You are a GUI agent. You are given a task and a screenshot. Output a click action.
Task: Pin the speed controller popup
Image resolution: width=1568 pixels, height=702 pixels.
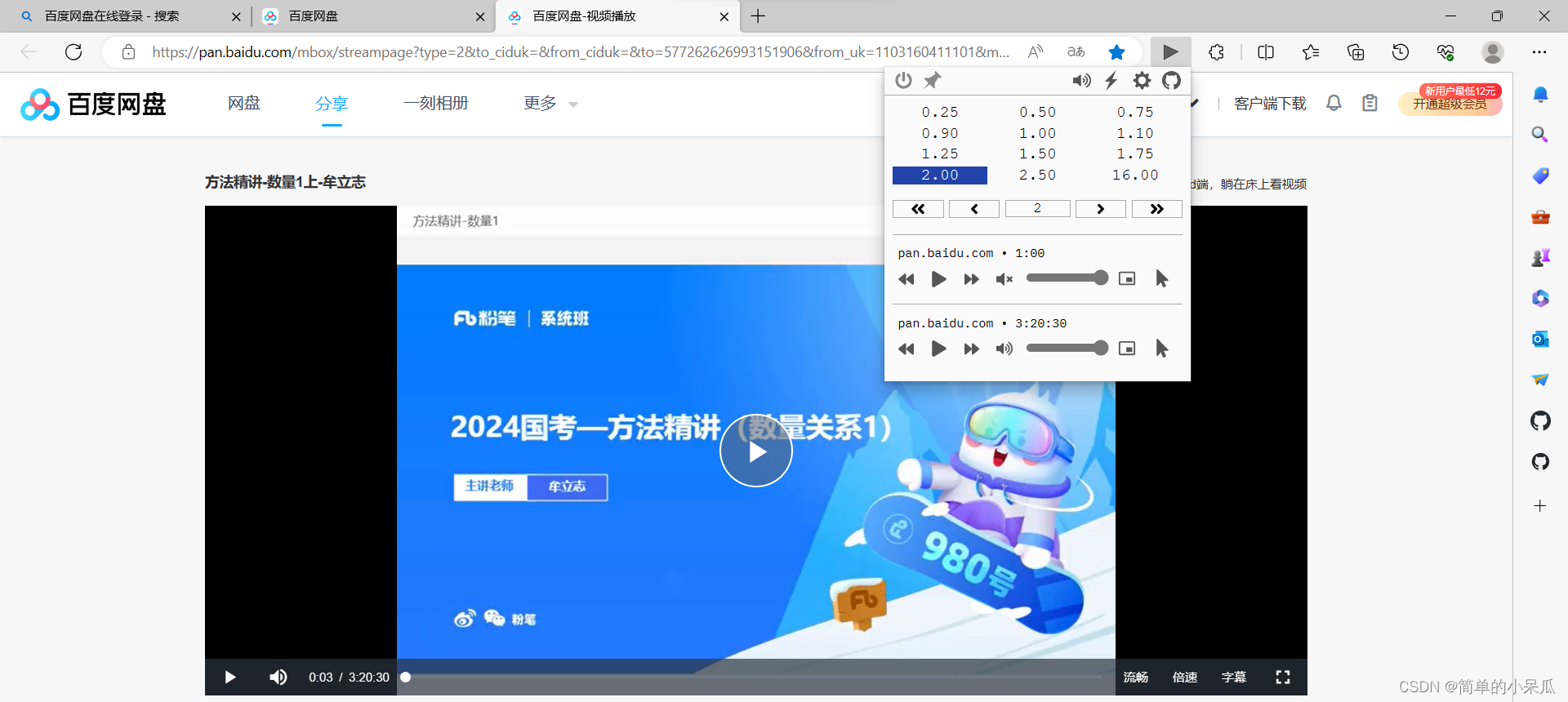click(x=933, y=80)
